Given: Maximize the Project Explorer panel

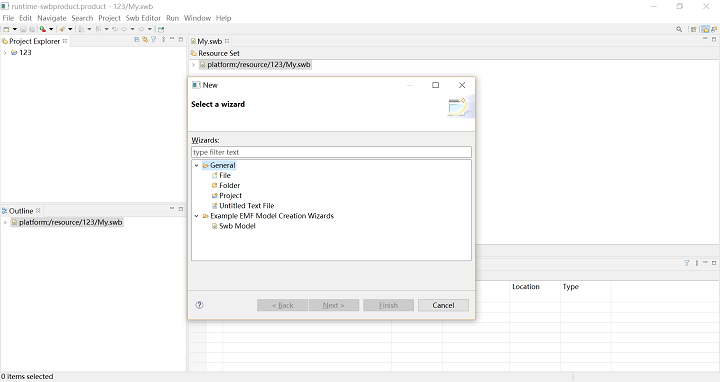Looking at the screenshot, I should point(181,40).
